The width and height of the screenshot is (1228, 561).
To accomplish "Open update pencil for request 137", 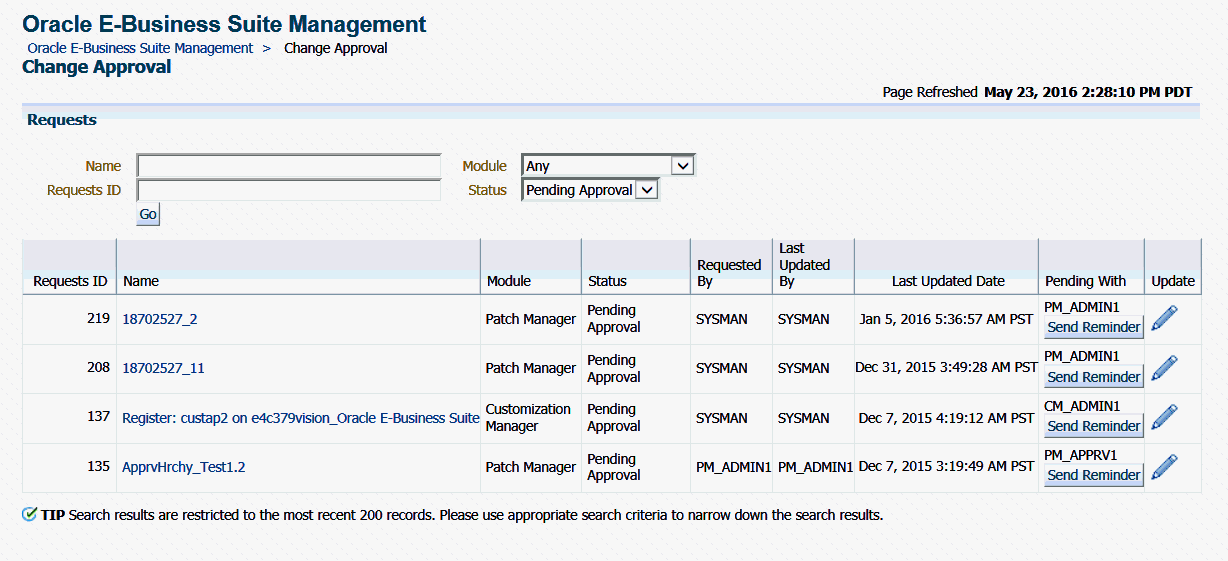I will (x=1165, y=417).
